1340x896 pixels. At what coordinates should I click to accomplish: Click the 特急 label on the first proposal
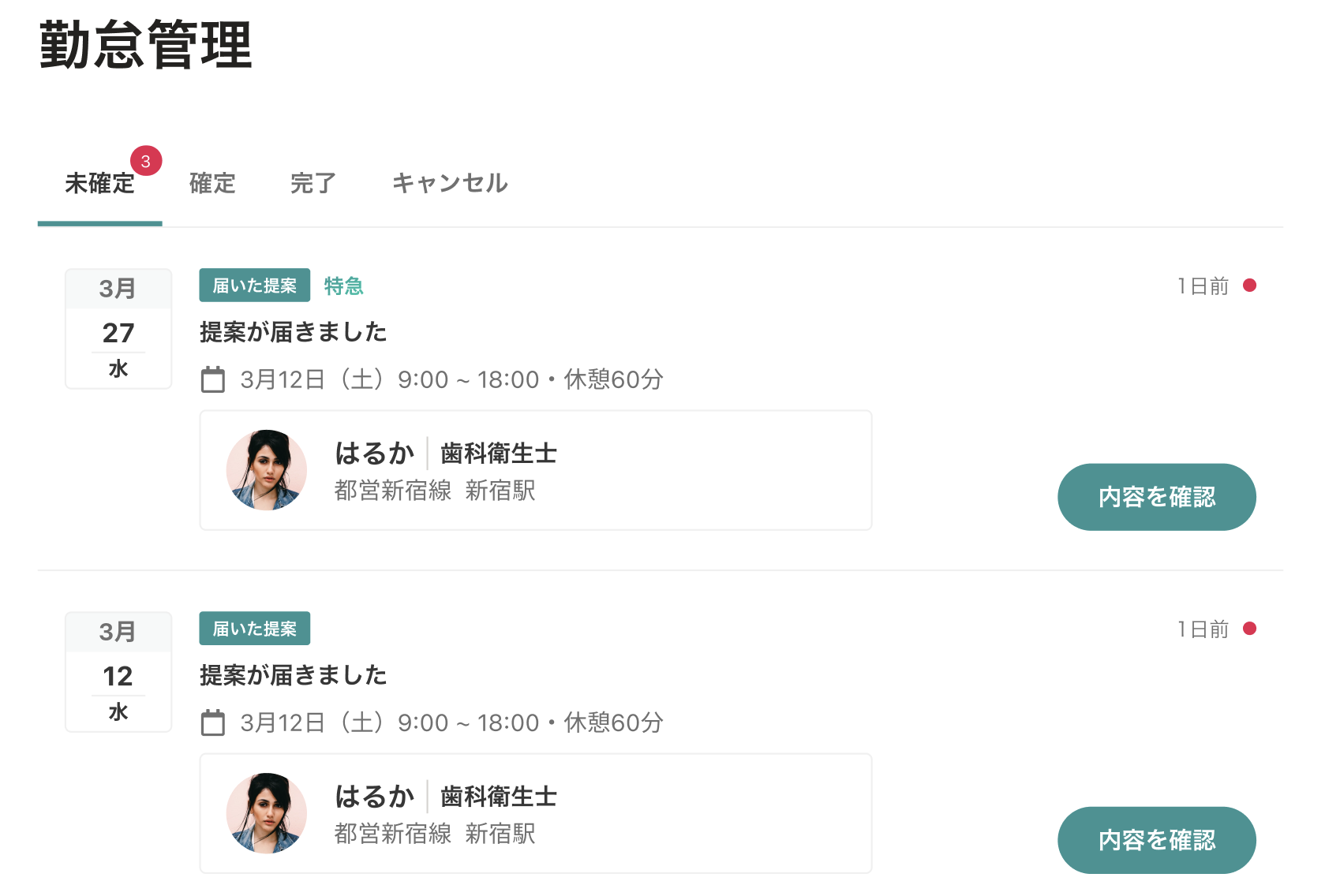coord(343,286)
